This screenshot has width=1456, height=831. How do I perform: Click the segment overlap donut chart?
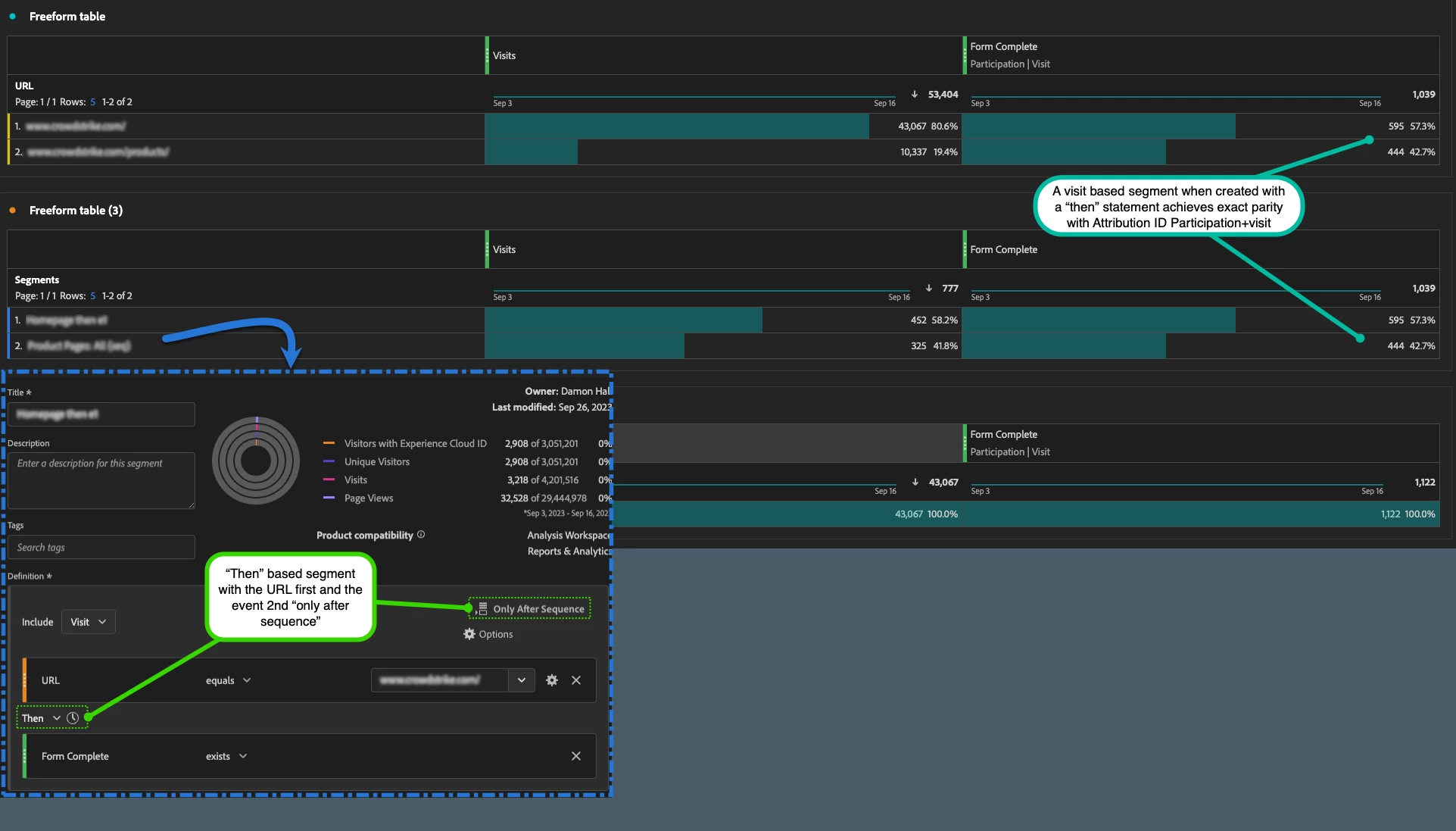(256, 461)
